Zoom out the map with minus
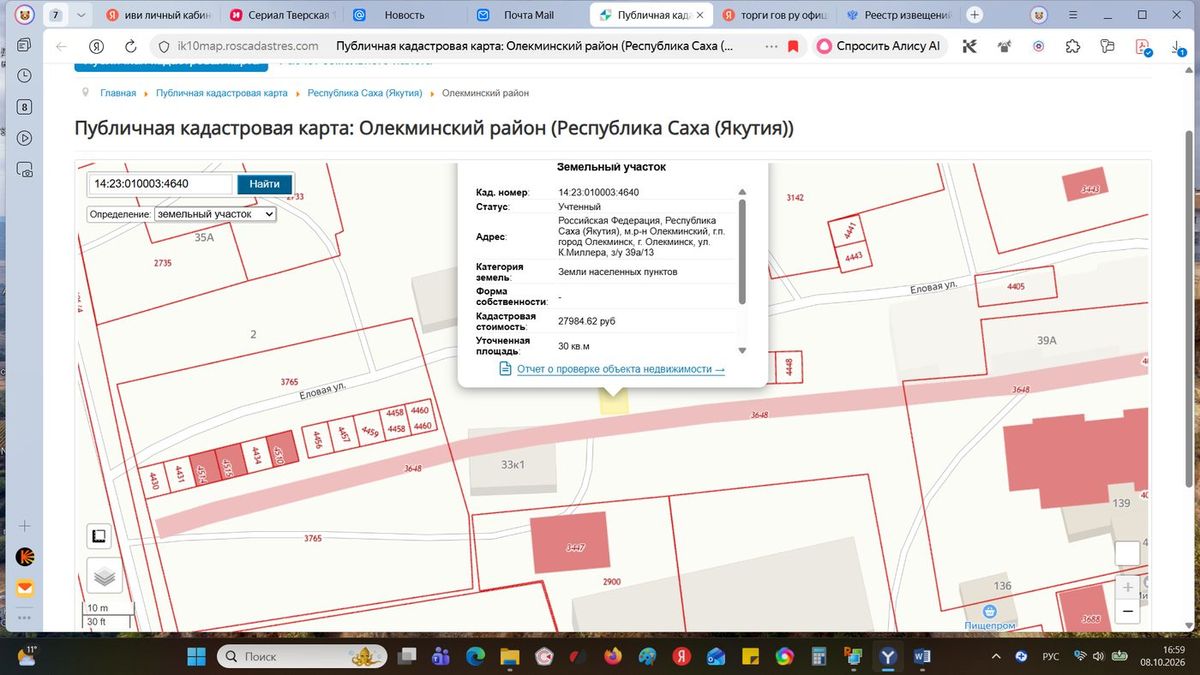This screenshot has width=1200, height=675. pyautogui.click(x=1128, y=611)
